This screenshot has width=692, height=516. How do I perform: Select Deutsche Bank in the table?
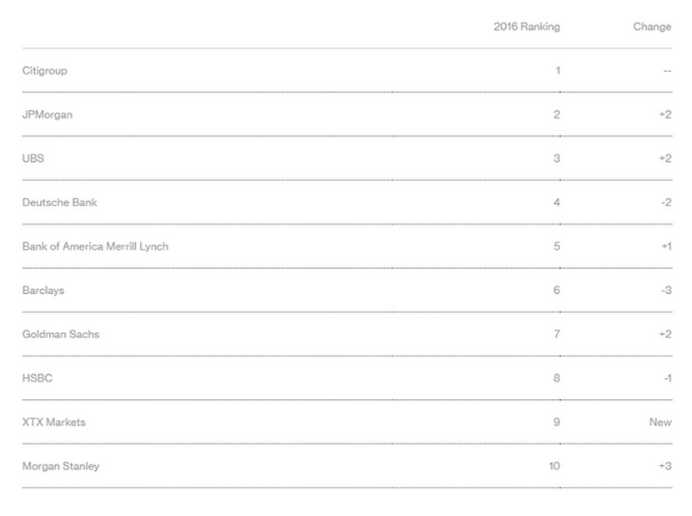[x=59, y=203]
